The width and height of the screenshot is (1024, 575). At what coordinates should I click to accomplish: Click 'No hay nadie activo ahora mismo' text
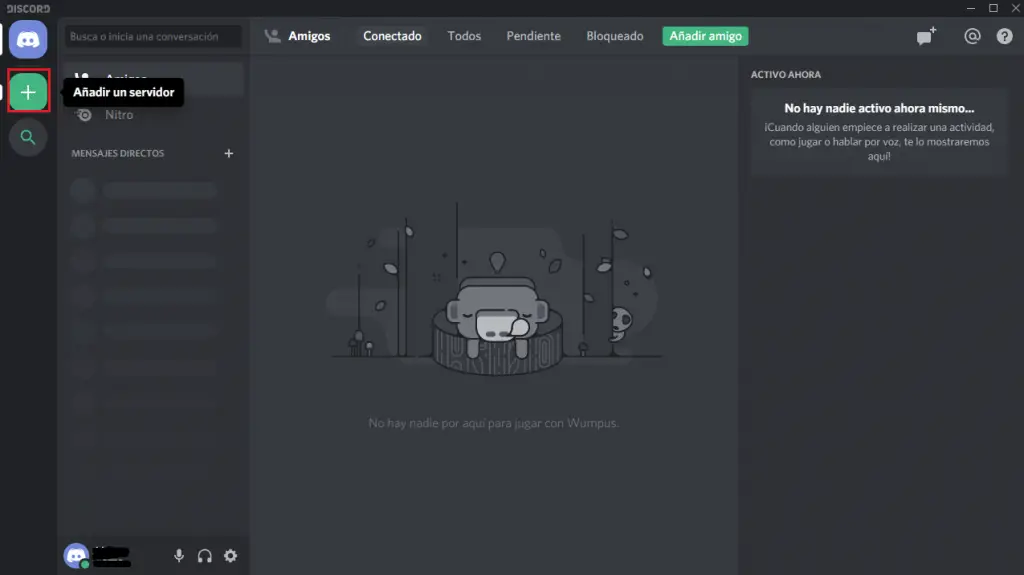pyautogui.click(x=879, y=108)
